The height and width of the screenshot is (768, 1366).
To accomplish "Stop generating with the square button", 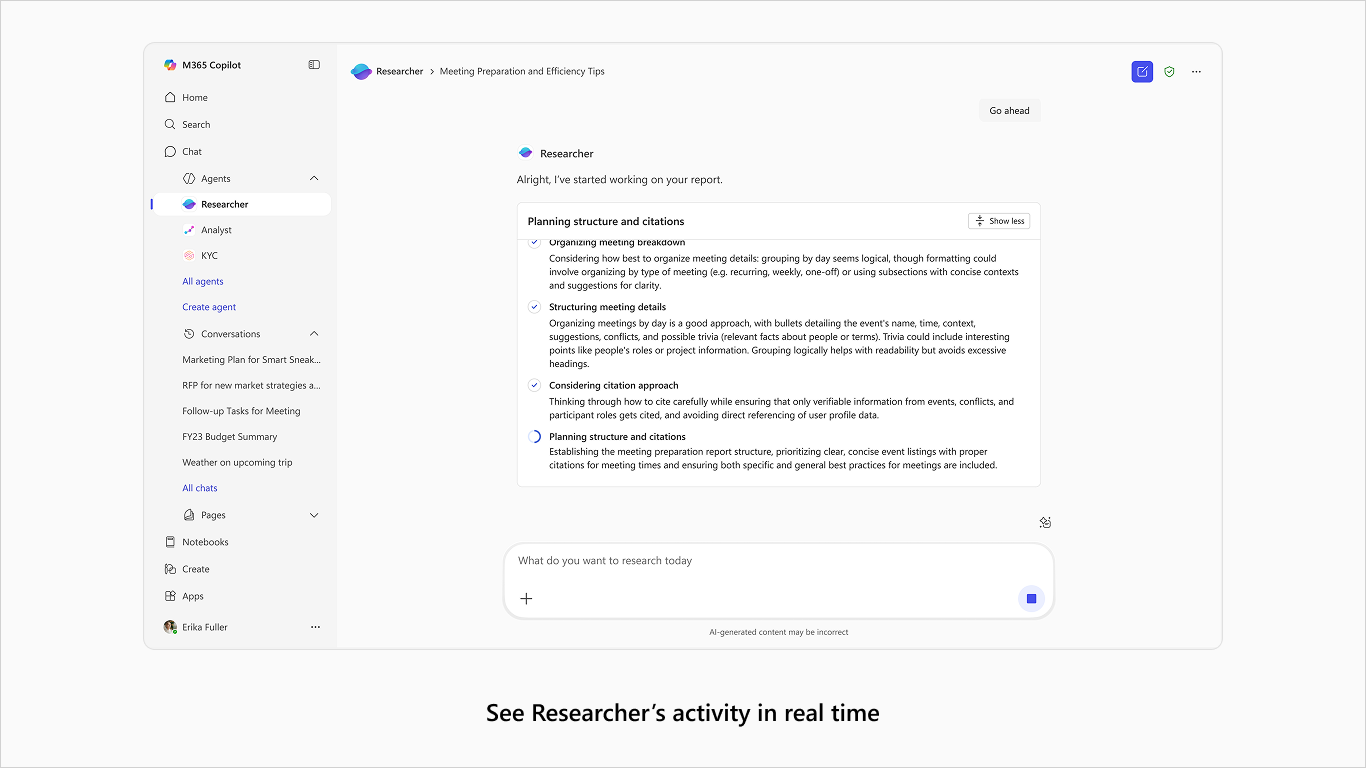I will tap(1031, 599).
